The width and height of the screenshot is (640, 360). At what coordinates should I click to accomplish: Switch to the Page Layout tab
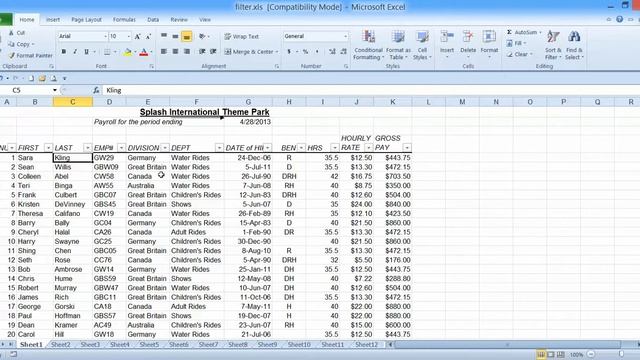click(x=87, y=20)
